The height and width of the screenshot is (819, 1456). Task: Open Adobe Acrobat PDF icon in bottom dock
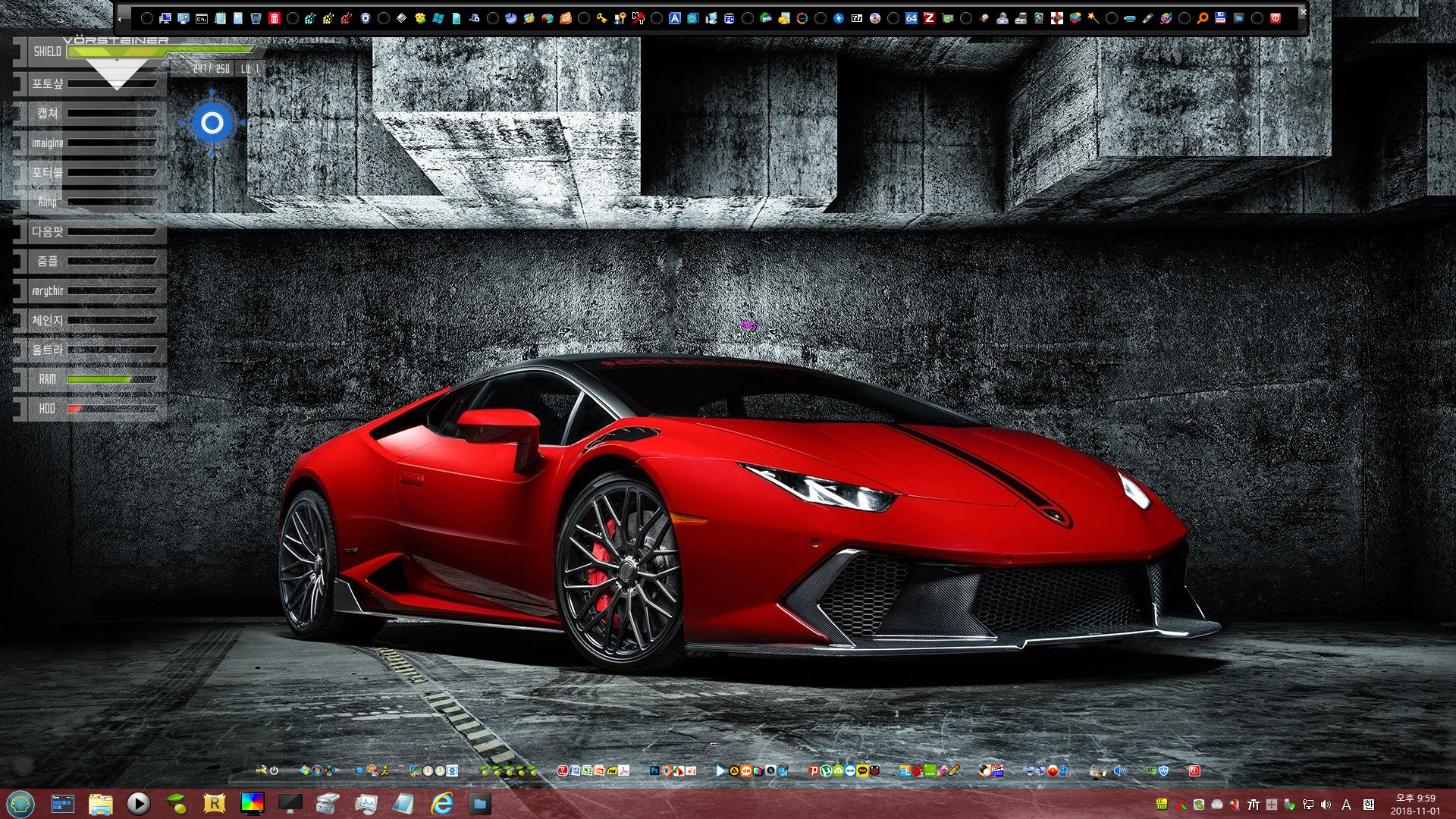624,770
